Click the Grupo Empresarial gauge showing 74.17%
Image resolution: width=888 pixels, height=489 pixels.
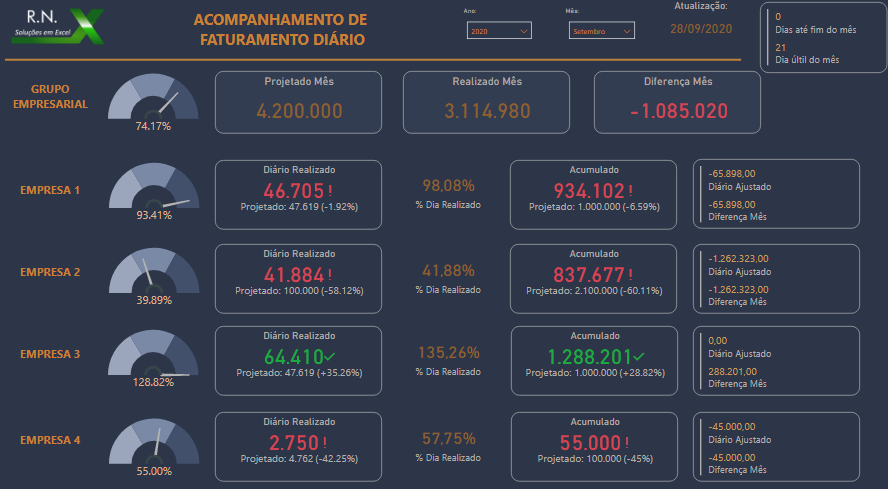click(153, 100)
